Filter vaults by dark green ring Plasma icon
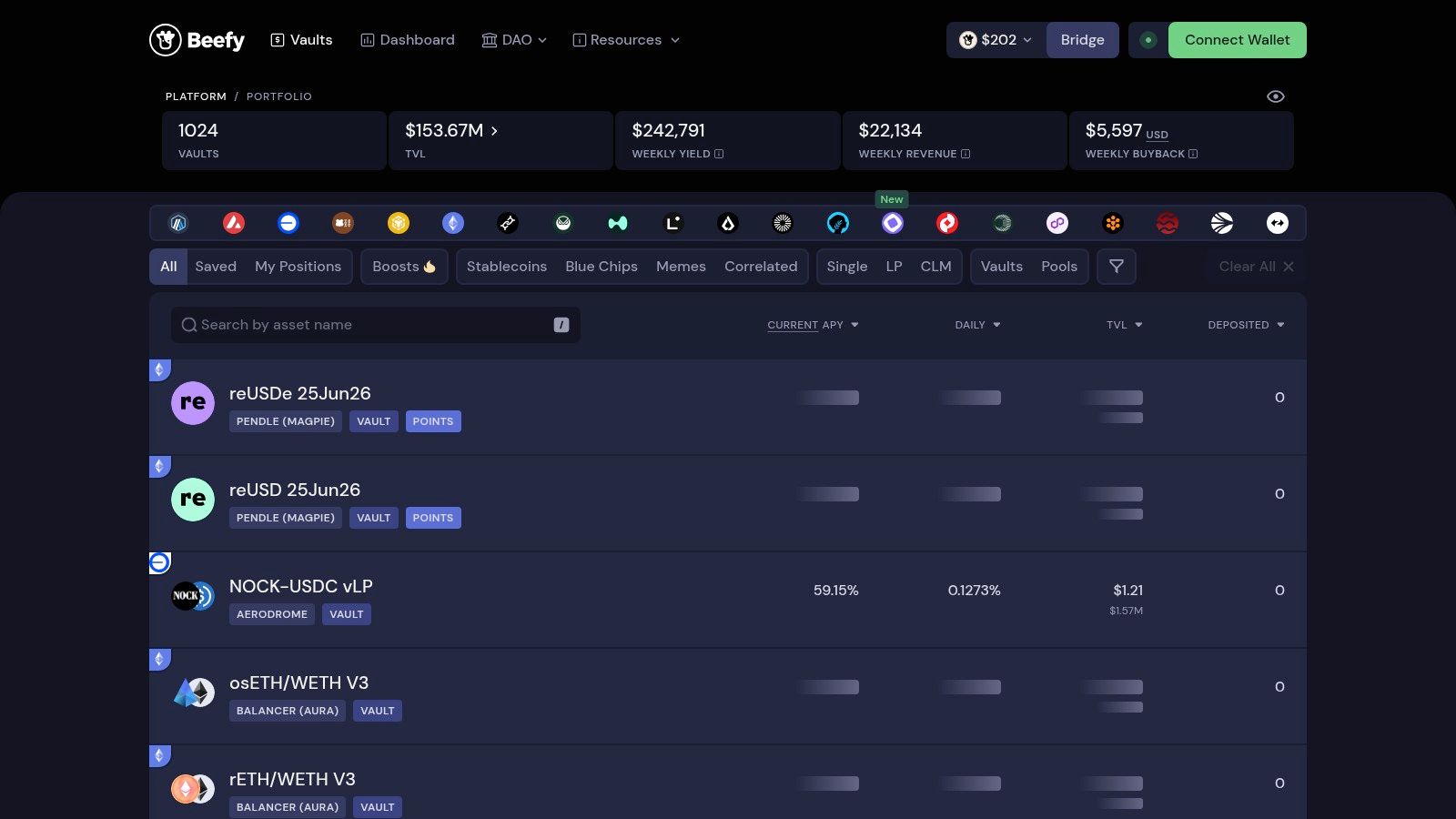 coord(1003,223)
